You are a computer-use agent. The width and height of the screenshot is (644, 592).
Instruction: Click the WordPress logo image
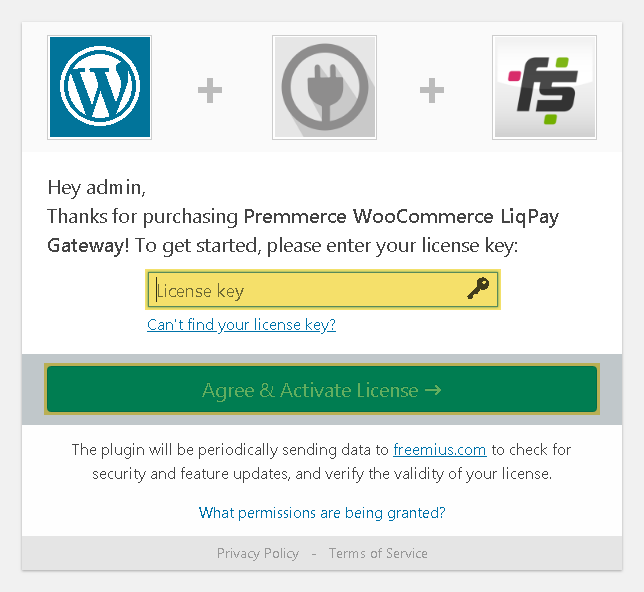click(x=99, y=87)
